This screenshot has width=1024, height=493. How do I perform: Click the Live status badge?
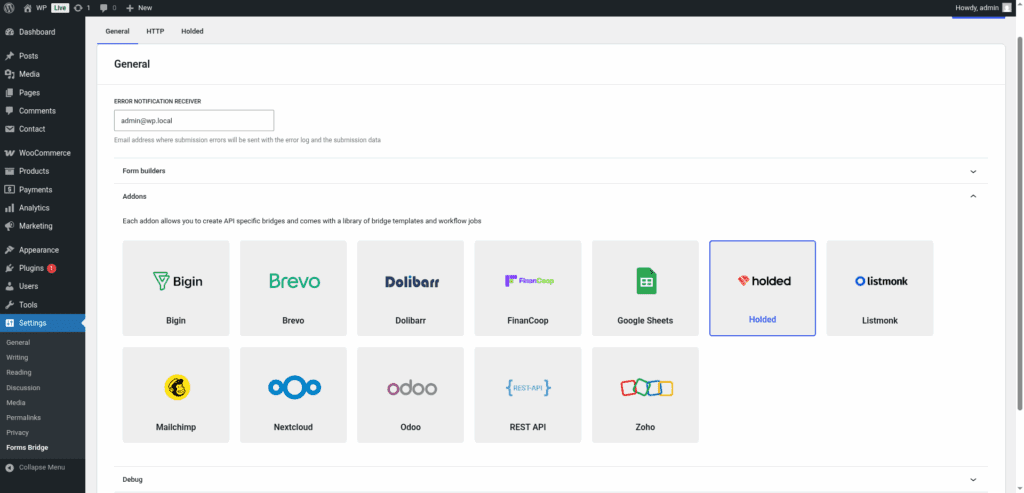click(x=60, y=8)
